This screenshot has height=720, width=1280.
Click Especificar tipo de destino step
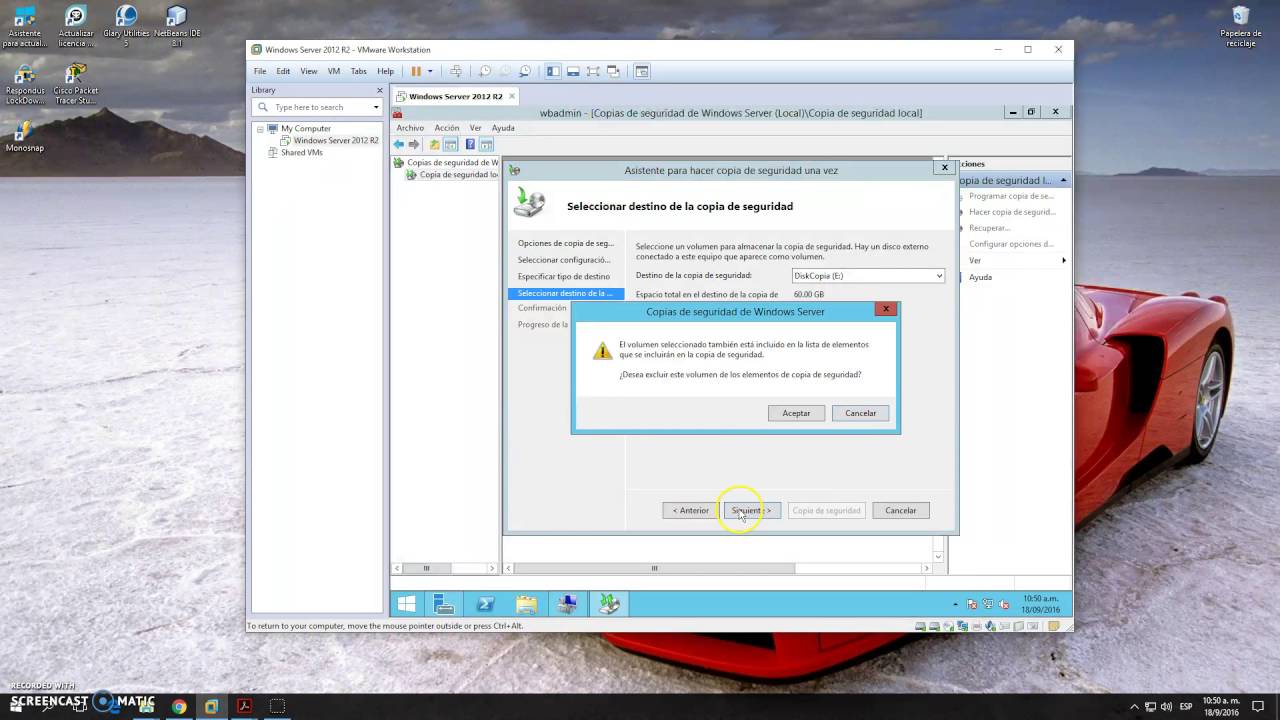(564, 276)
